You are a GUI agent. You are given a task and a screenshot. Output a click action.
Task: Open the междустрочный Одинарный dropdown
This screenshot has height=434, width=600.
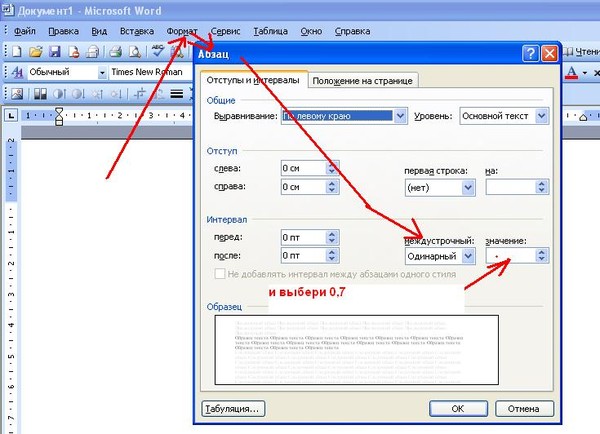click(468, 256)
